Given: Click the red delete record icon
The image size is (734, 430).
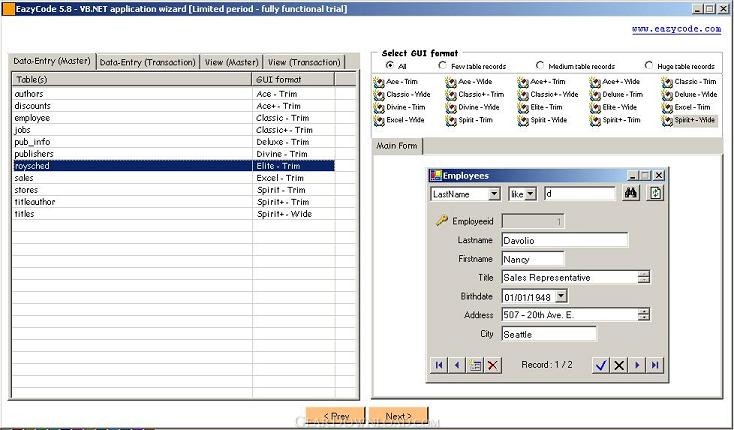Looking at the screenshot, I should pyautogui.click(x=492, y=365).
